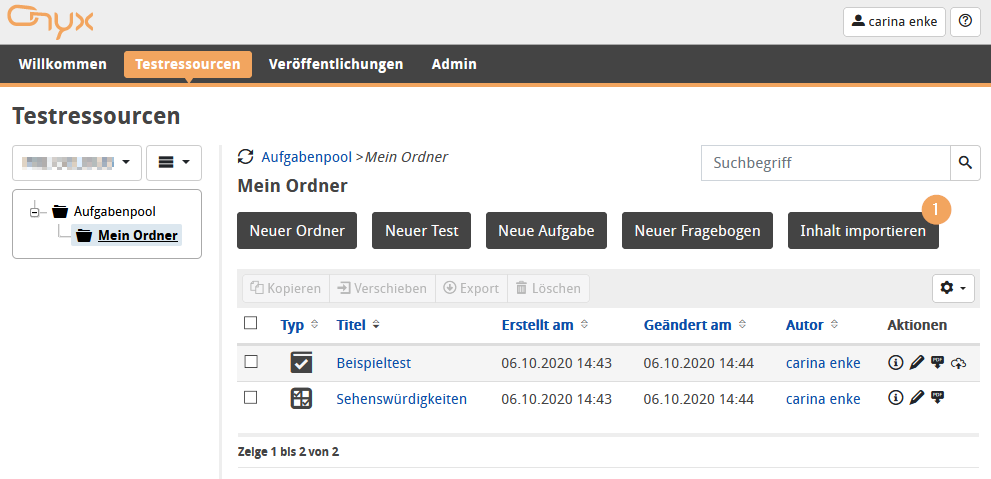
Task: Click the Titel column header
Action: coord(351,325)
